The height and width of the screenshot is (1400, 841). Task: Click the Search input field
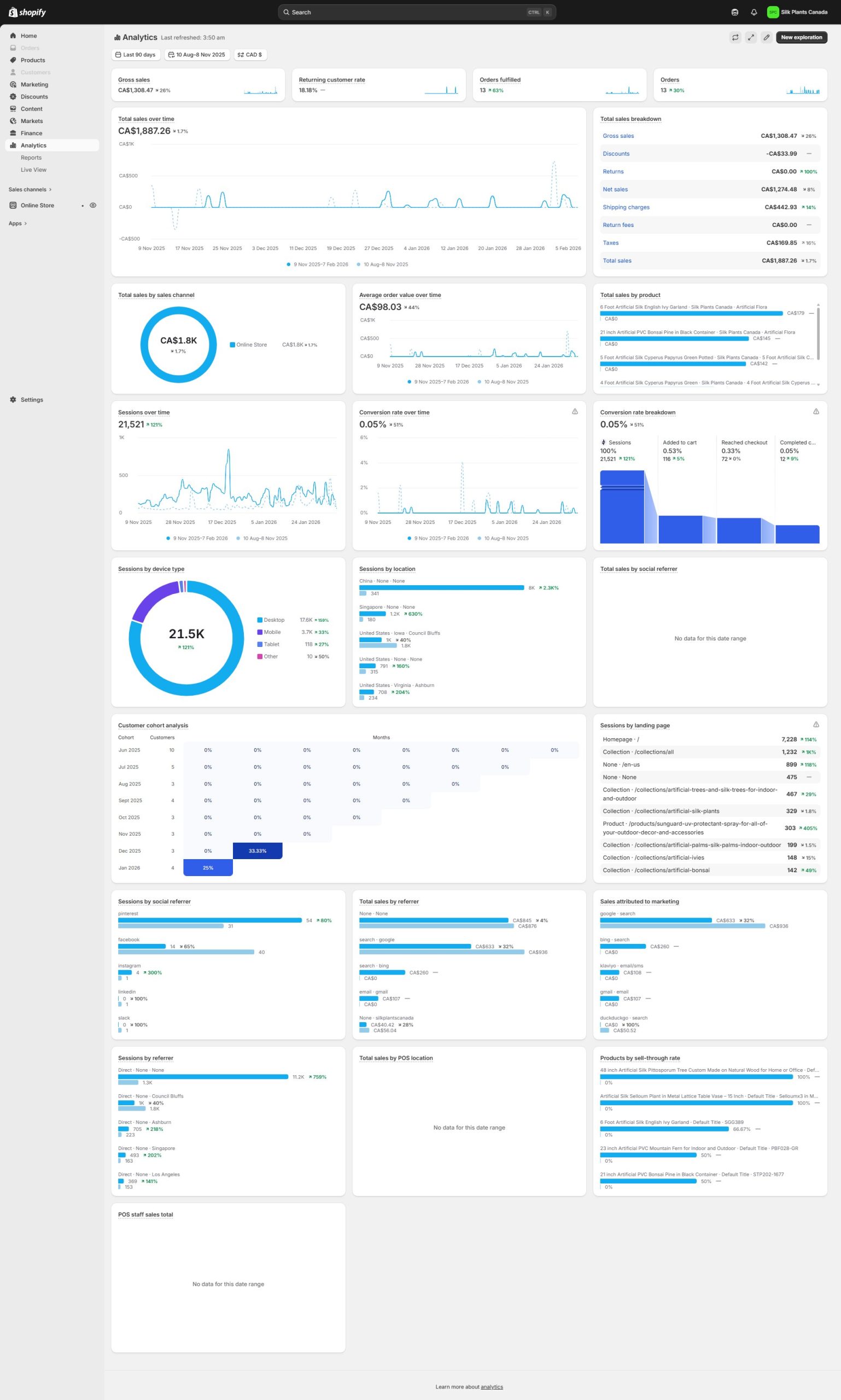(x=408, y=12)
